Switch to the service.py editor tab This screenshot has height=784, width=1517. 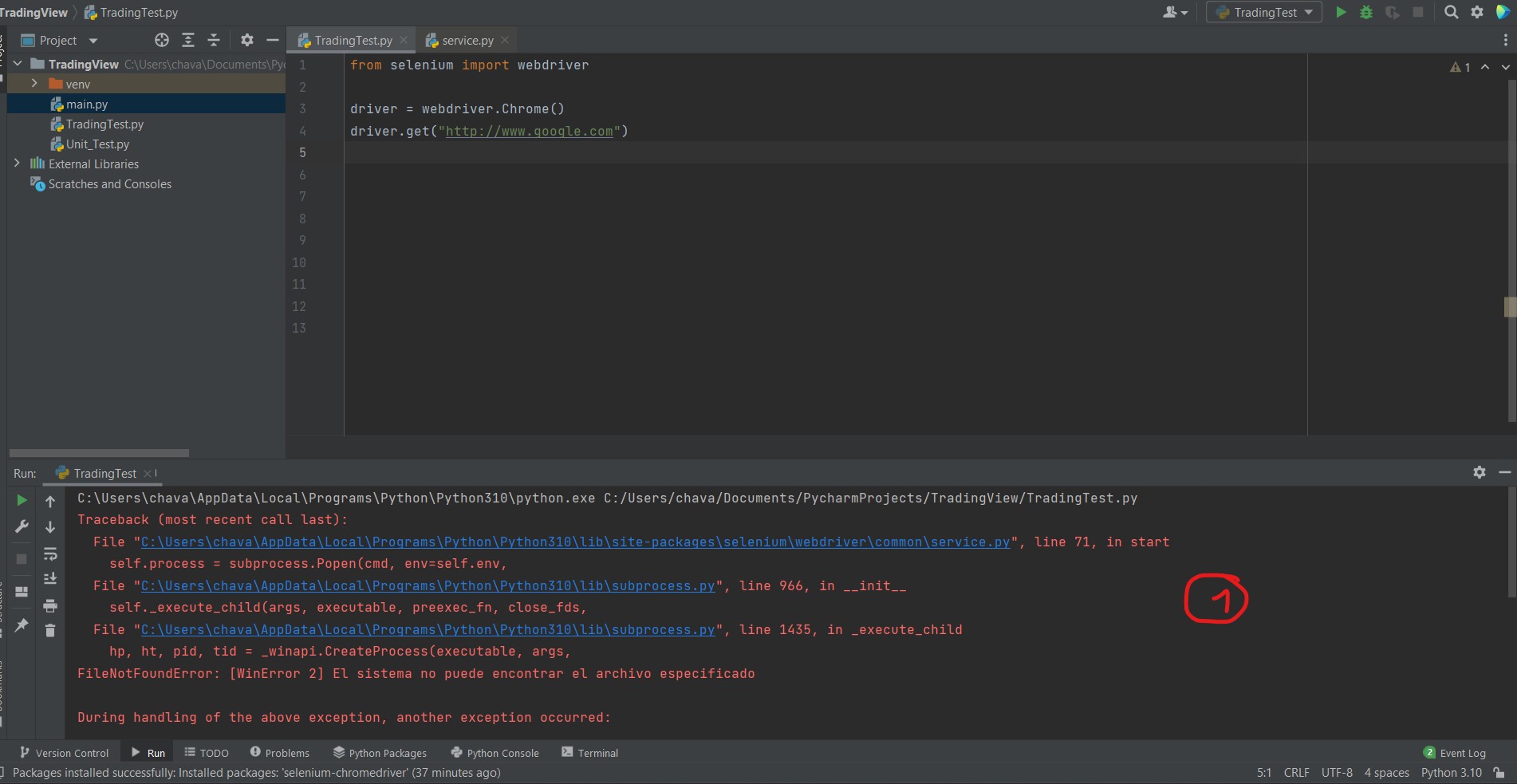pos(467,40)
